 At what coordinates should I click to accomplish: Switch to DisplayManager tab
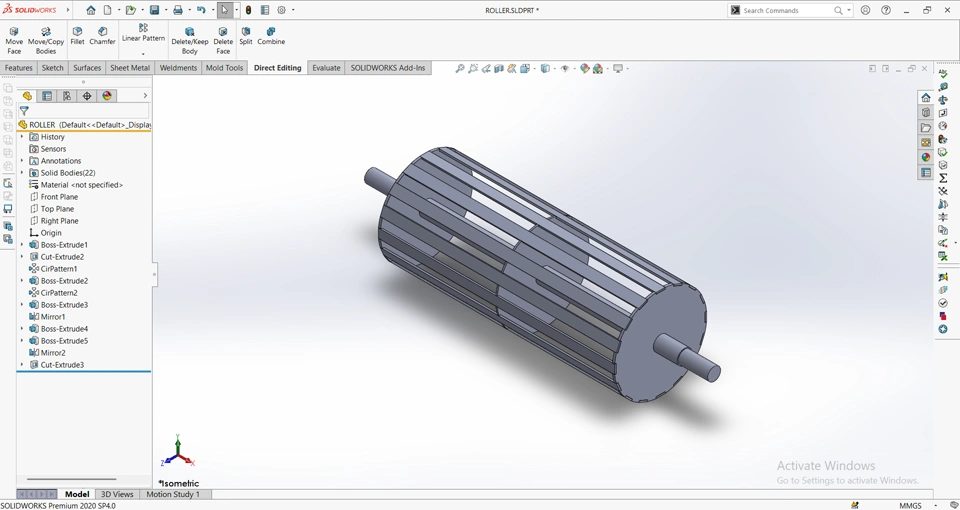(107, 96)
